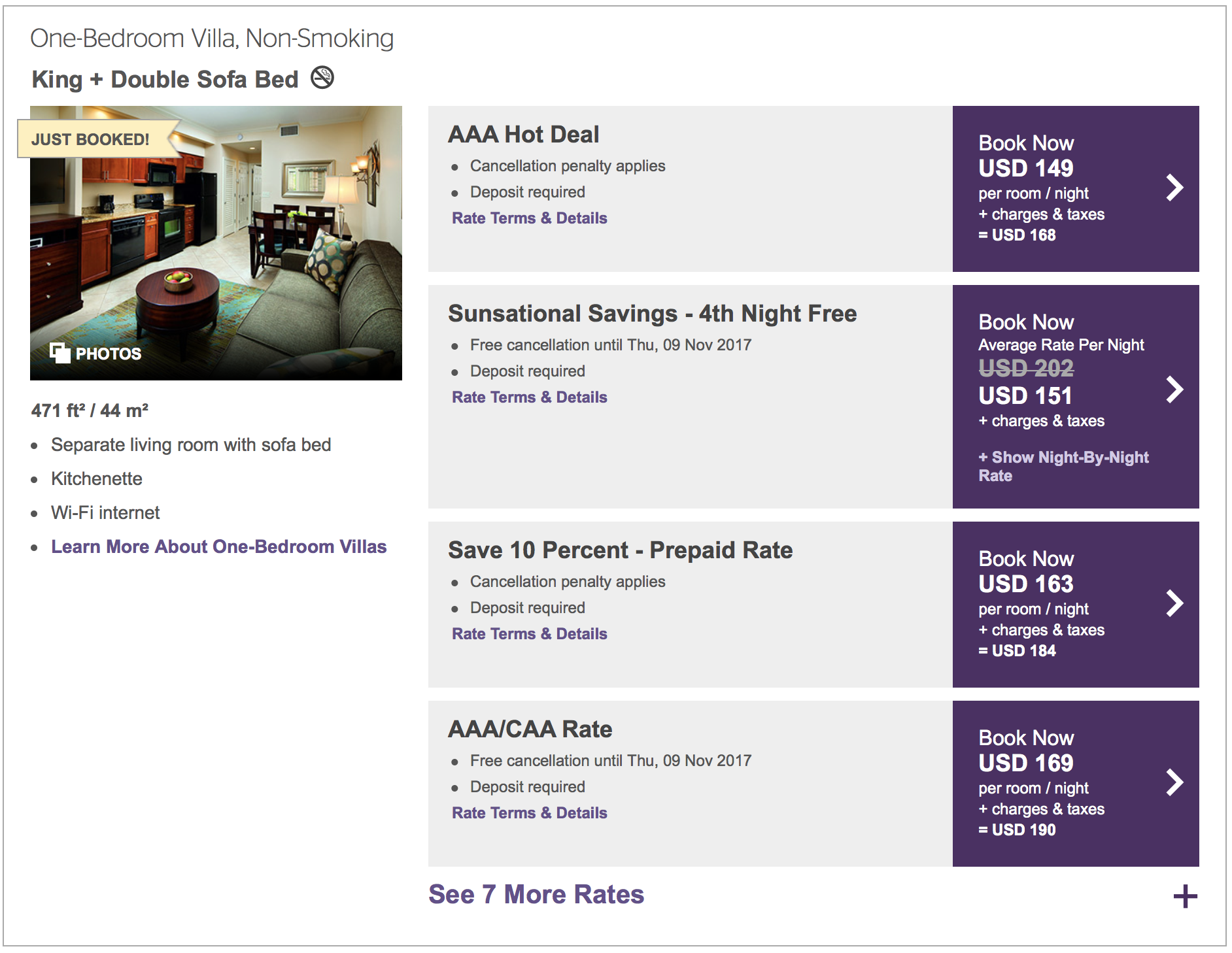
Task: Book Now at USD 163 prepaid rate
Action: click(1076, 605)
